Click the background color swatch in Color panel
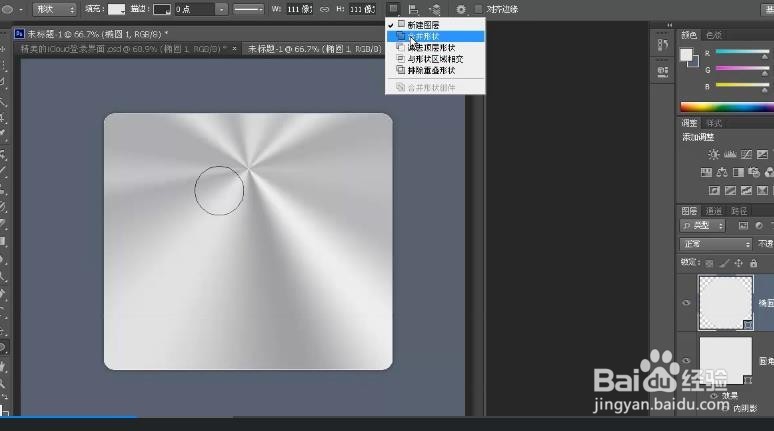 [695, 62]
